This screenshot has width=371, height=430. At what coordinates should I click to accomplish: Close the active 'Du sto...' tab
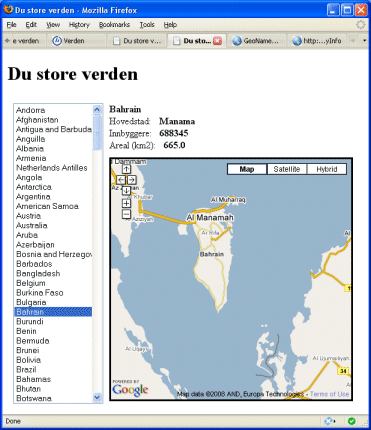[x=217, y=41]
